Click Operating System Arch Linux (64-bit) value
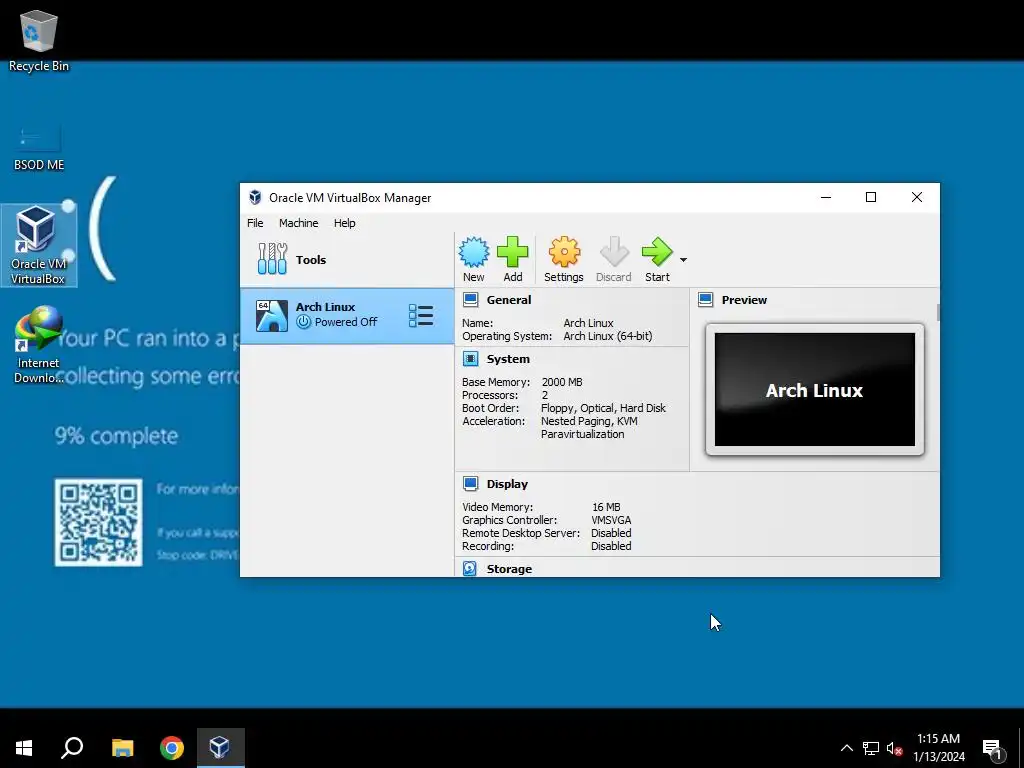Image resolution: width=1024 pixels, height=768 pixels. coord(608,336)
